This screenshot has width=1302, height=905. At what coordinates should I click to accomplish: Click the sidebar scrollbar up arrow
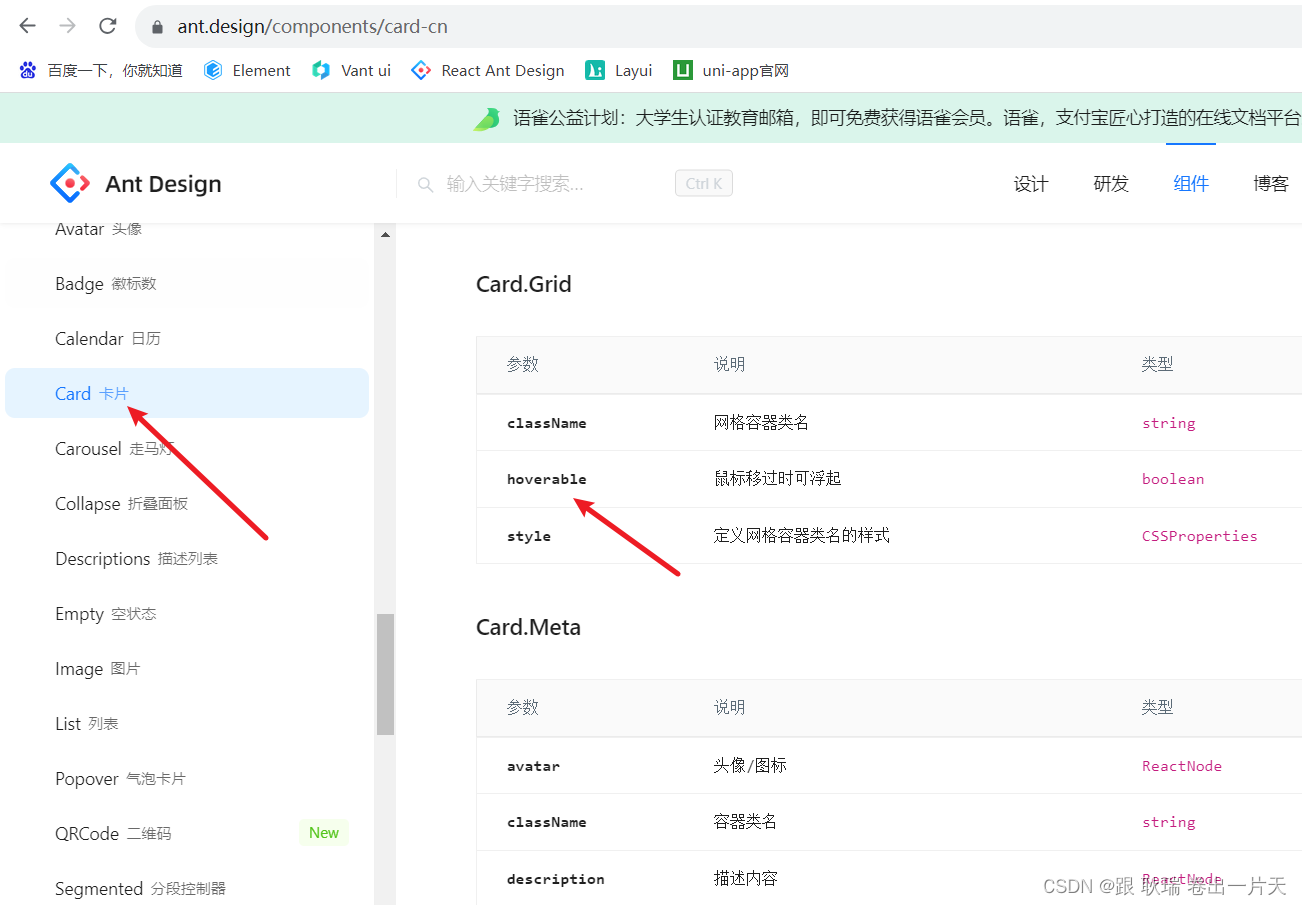pos(385,235)
